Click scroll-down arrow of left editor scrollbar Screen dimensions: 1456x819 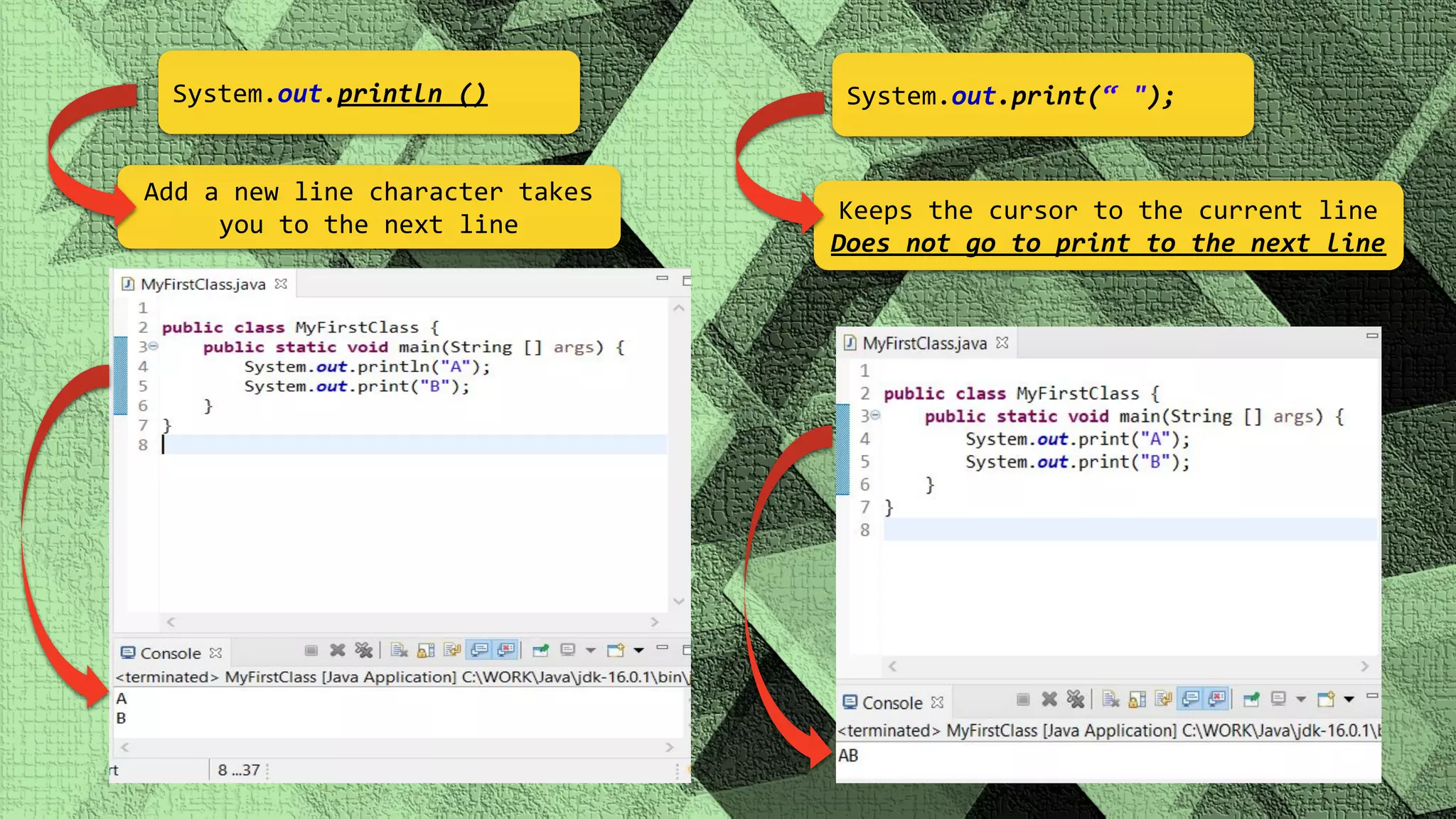point(678,601)
